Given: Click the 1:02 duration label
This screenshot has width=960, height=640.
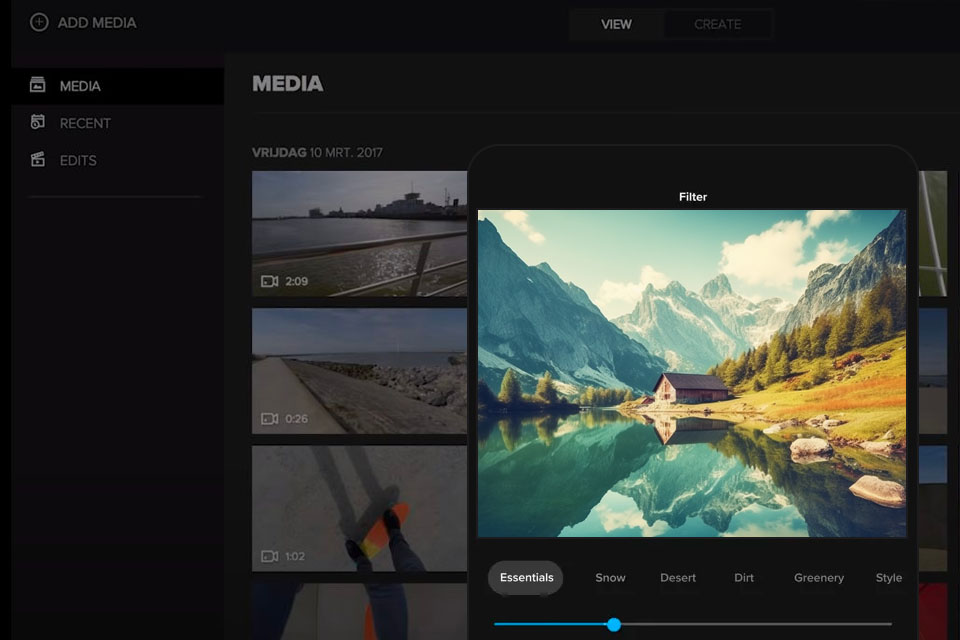Looking at the screenshot, I should [x=295, y=556].
